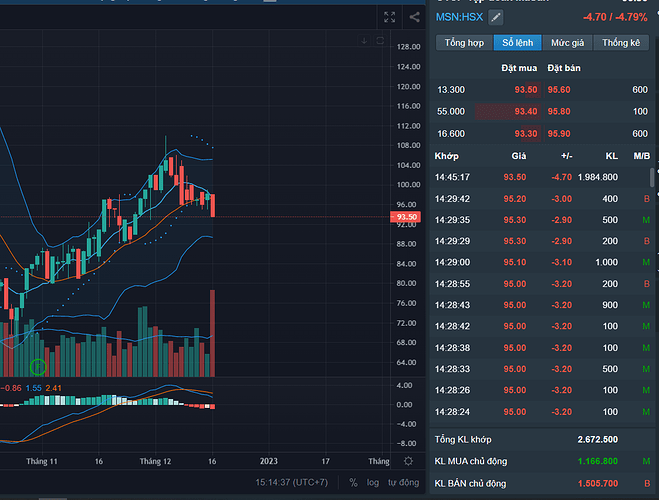Click the 93.50 current price label on axis

pos(406,217)
